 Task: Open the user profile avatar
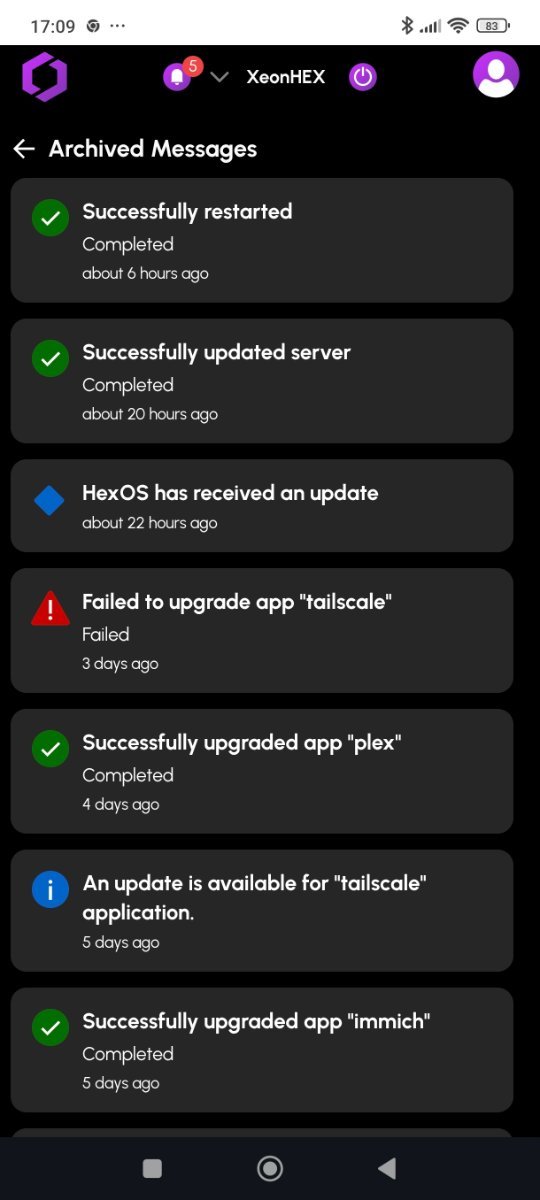(496, 75)
